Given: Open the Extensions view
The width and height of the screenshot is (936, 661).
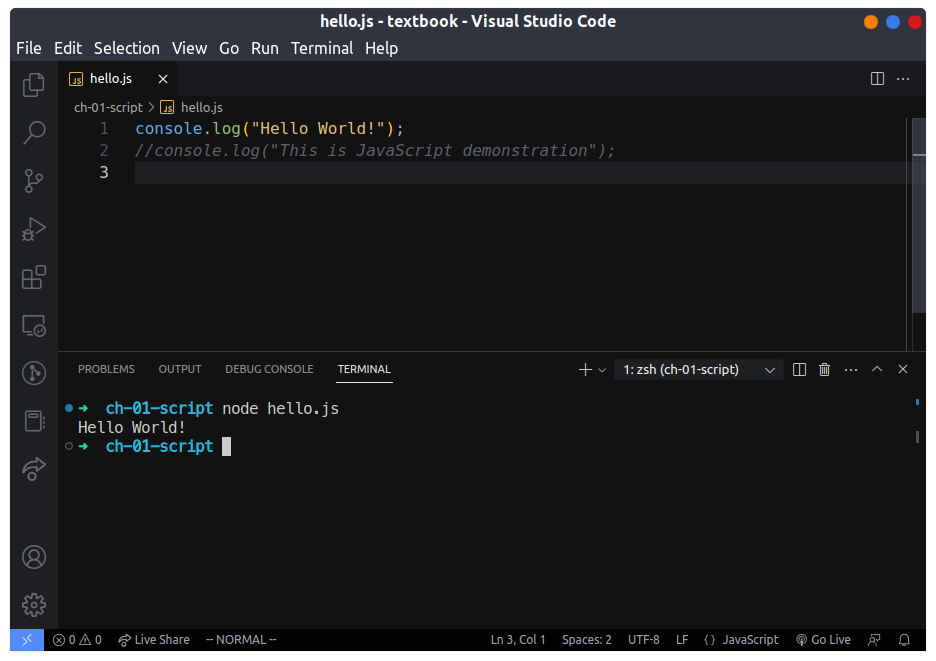Looking at the screenshot, I should (x=33, y=277).
